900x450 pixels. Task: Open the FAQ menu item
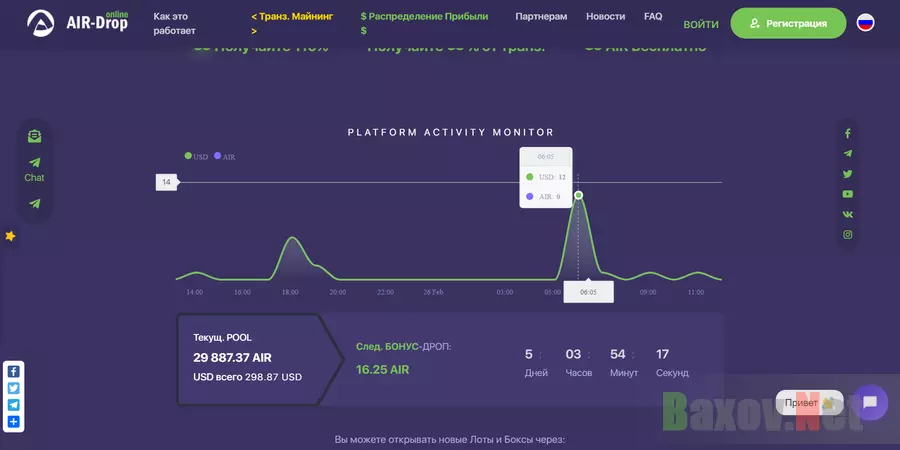(653, 17)
